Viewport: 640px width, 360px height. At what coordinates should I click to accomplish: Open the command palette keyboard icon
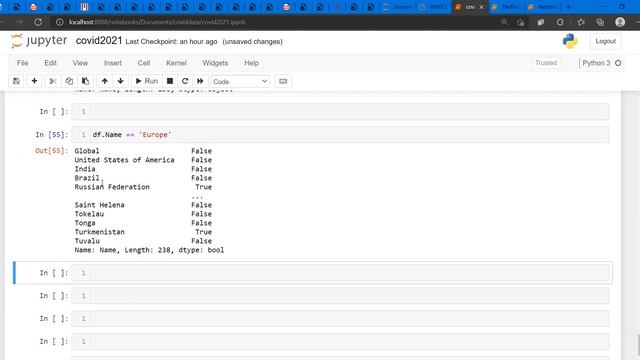pos(283,81)
